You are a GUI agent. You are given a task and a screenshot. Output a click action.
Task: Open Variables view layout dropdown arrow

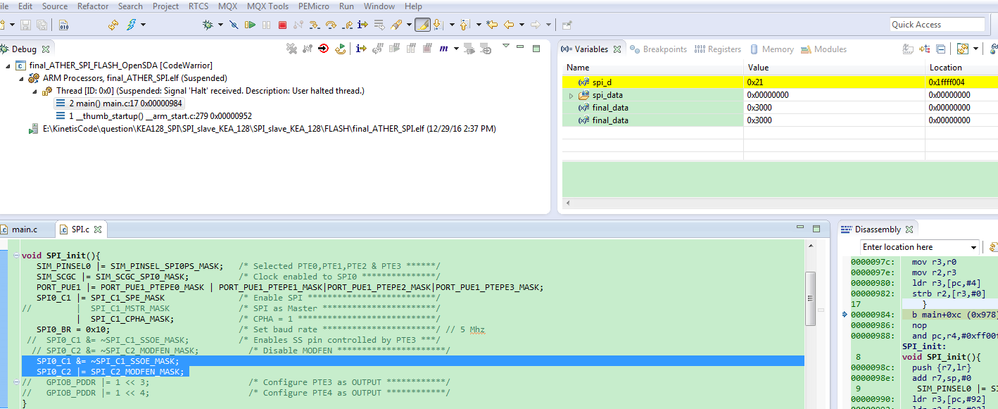click(976, 48)
